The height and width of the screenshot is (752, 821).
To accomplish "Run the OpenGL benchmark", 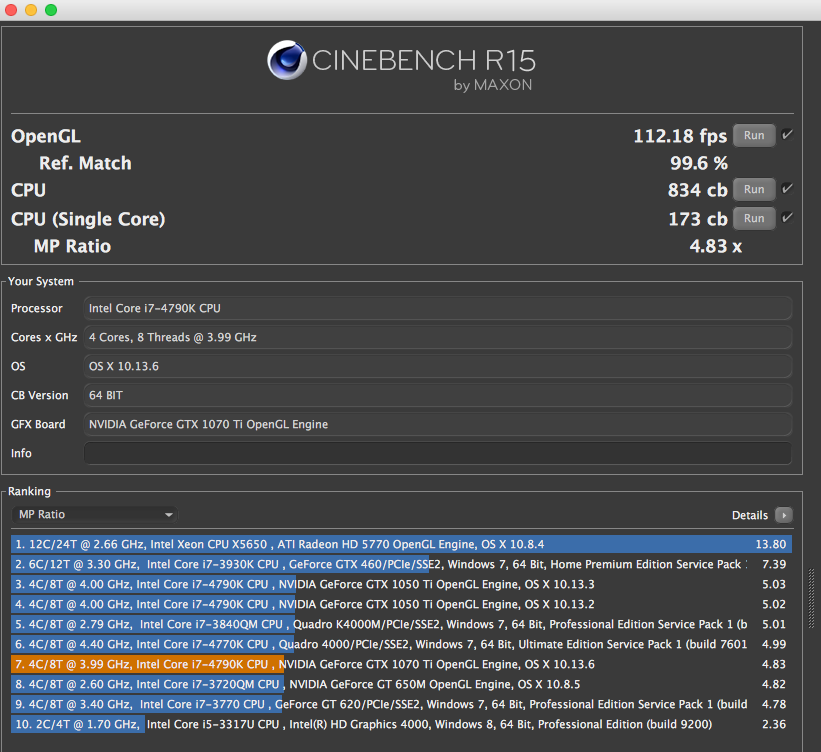I will click(753, 136).
